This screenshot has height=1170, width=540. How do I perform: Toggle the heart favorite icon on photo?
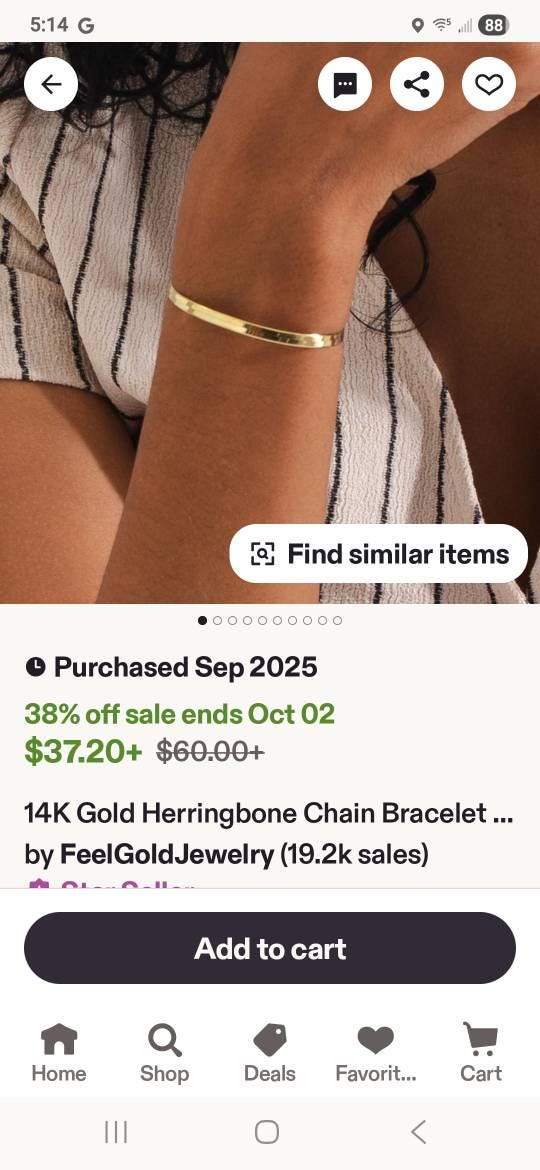pyautogui.click(x=489, y=84)
